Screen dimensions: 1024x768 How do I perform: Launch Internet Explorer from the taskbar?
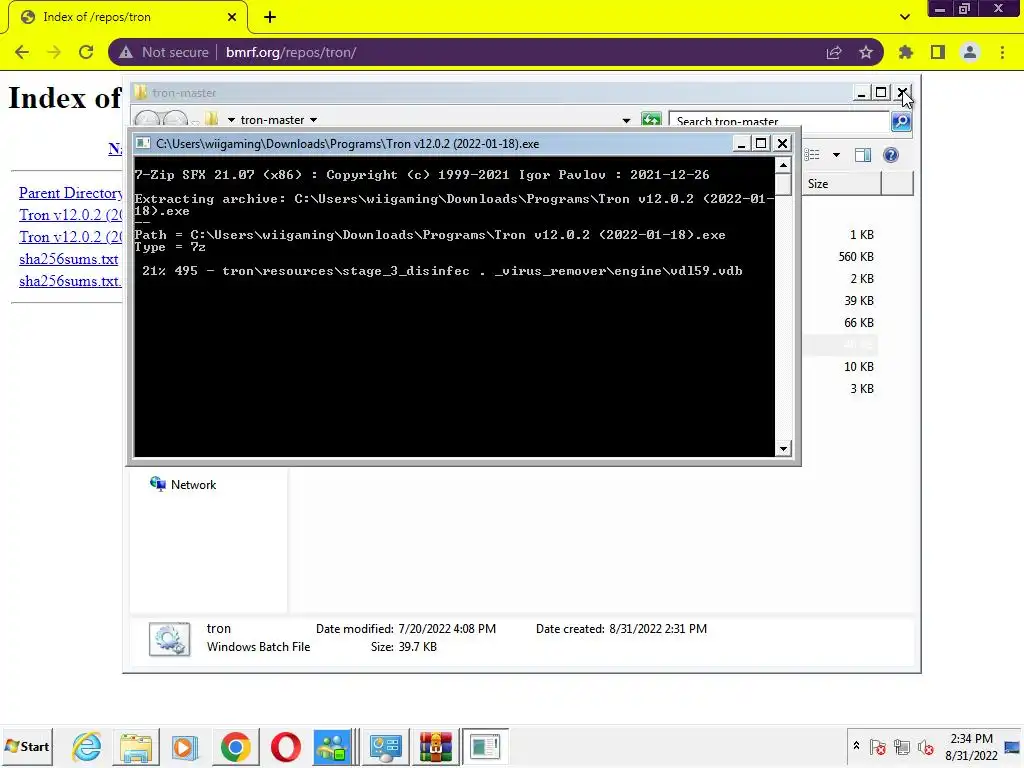tap(86, 746)
